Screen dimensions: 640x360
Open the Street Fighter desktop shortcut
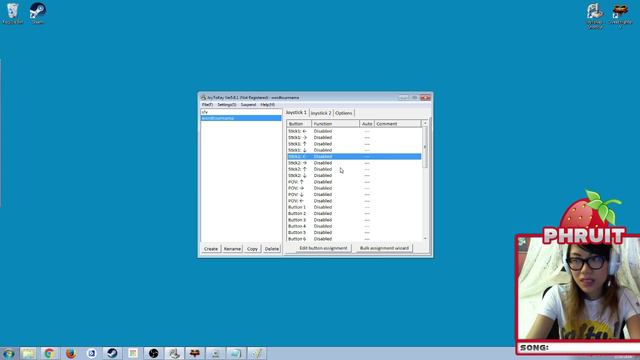[620, 16]
